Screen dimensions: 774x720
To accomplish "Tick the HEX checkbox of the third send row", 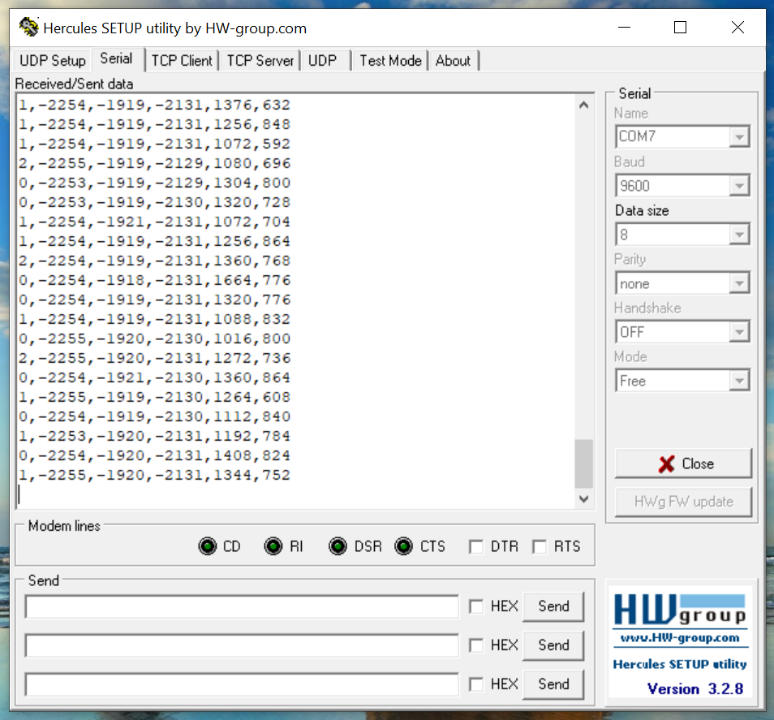I will pyautogui.click(x=476, y=684).
